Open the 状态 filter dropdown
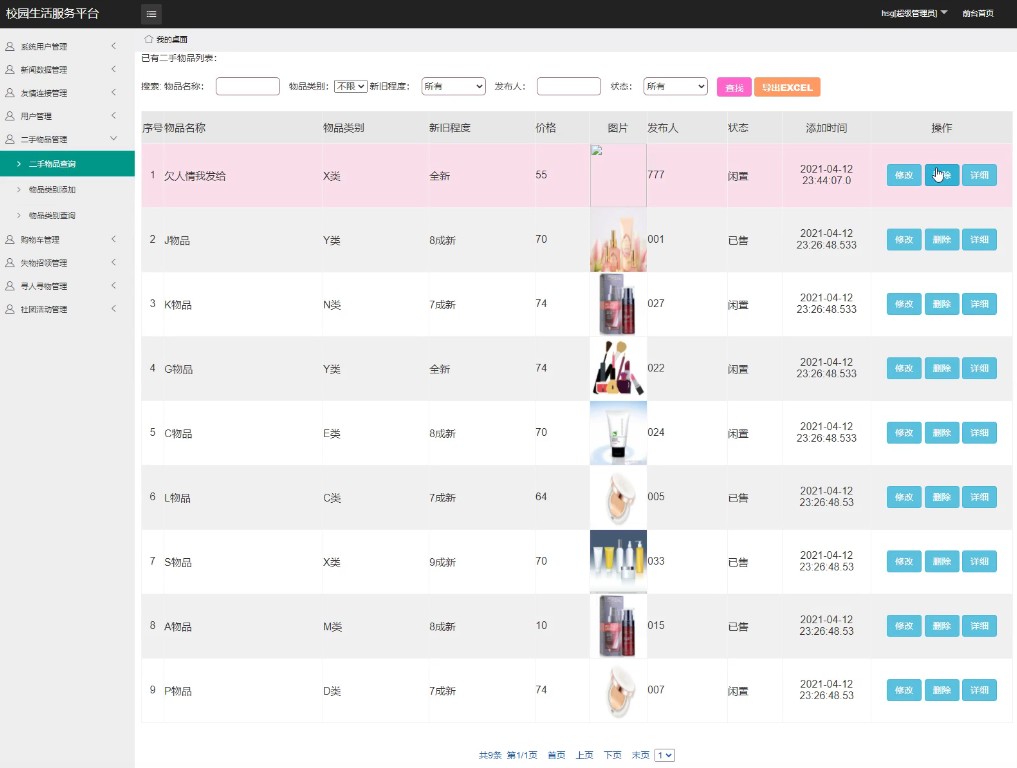The width and height of the screenshot is (1017, 768). point(675,86)
